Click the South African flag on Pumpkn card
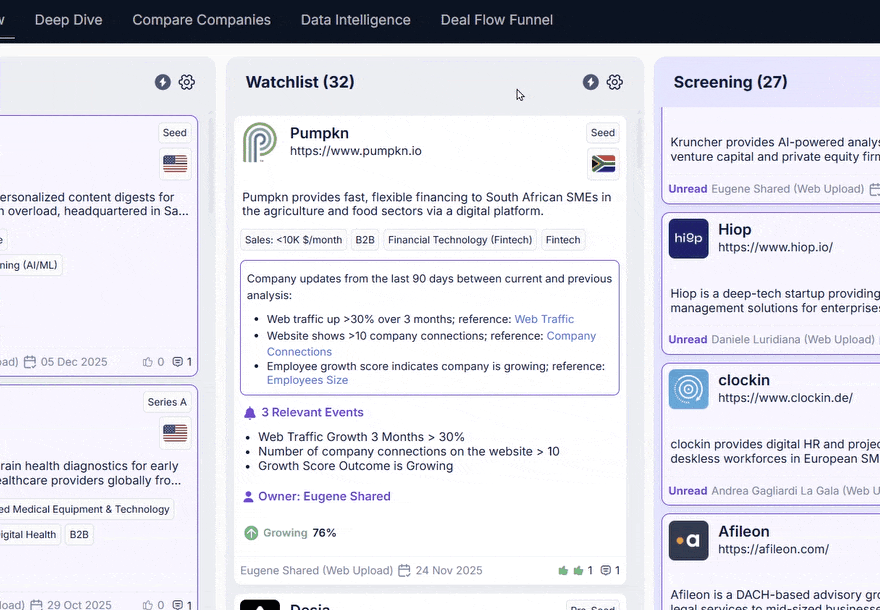Viewport: 880px width, 610px height. tap(603, 164)
